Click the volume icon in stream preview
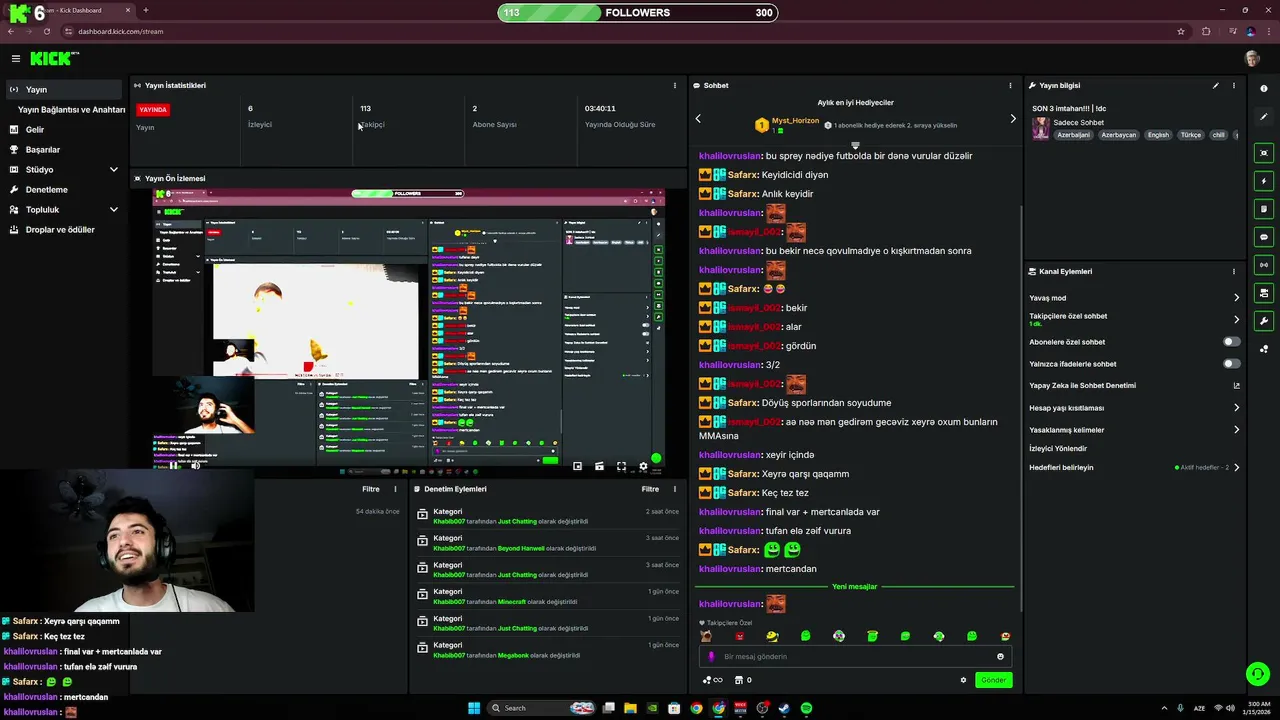The height and width of the screenshot is (720, 1280). point(195,466)
